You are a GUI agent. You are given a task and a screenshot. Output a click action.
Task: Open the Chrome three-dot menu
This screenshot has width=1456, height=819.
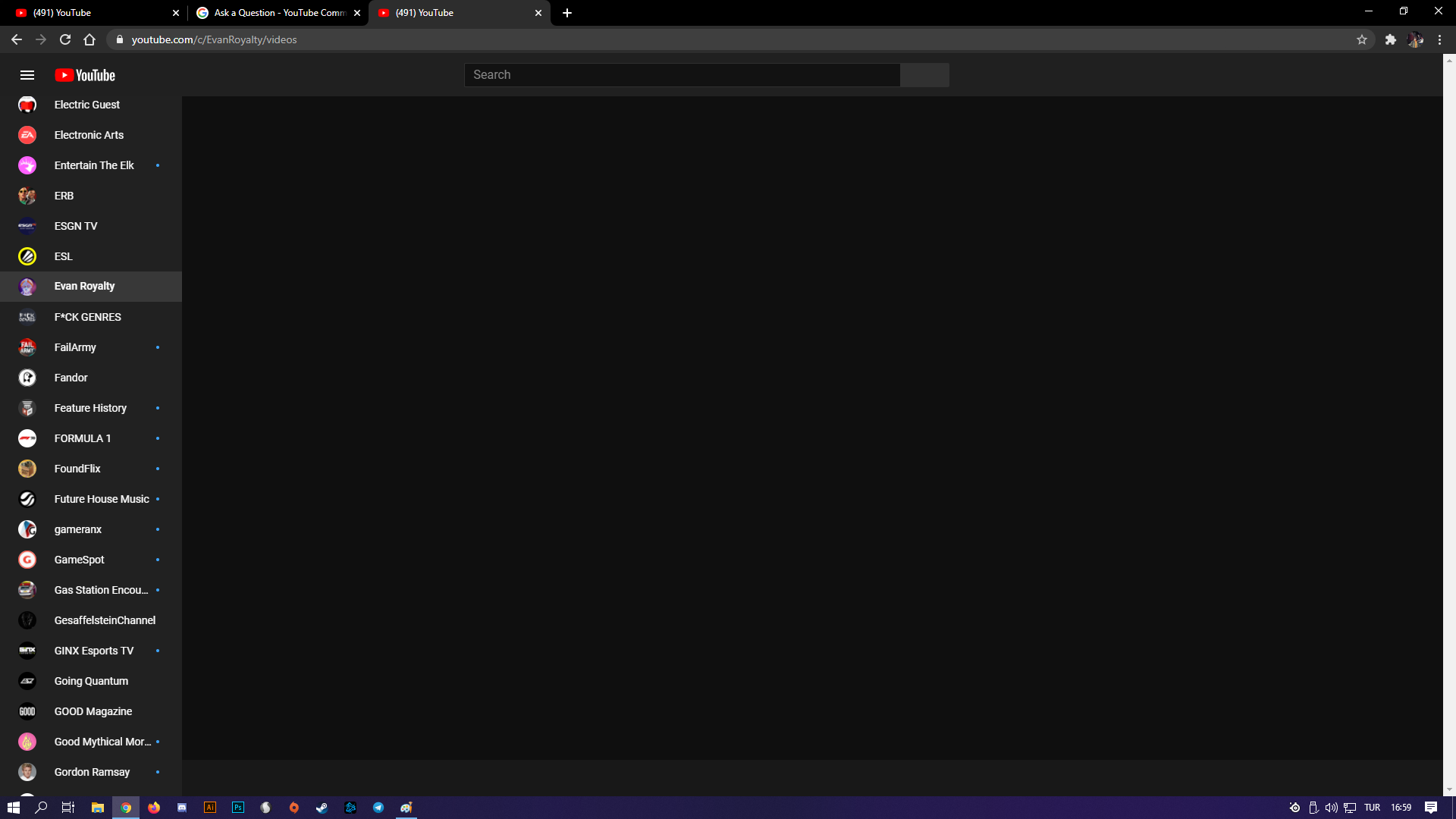[x=1440, y=39]
